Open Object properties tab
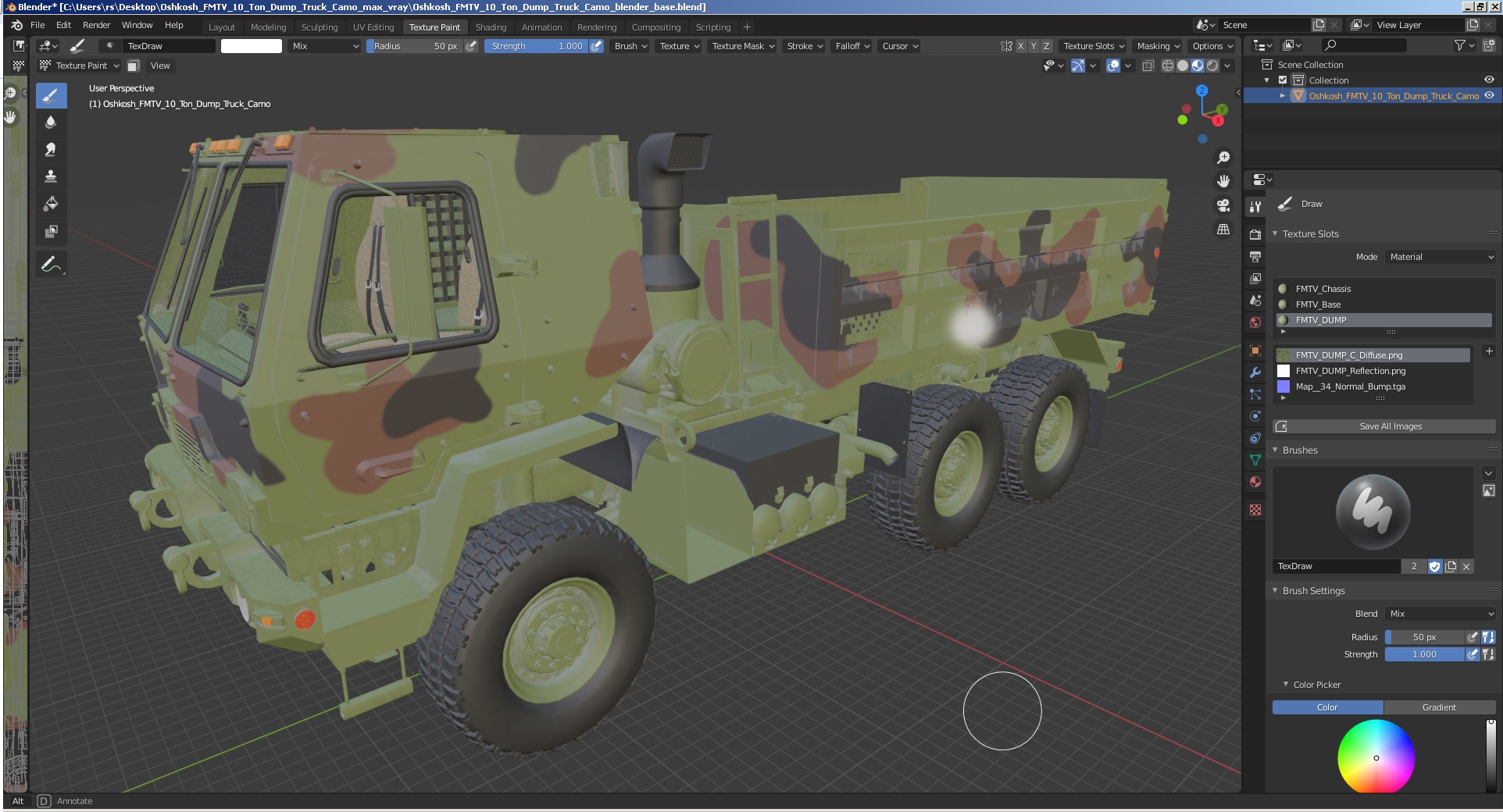 1255,351
